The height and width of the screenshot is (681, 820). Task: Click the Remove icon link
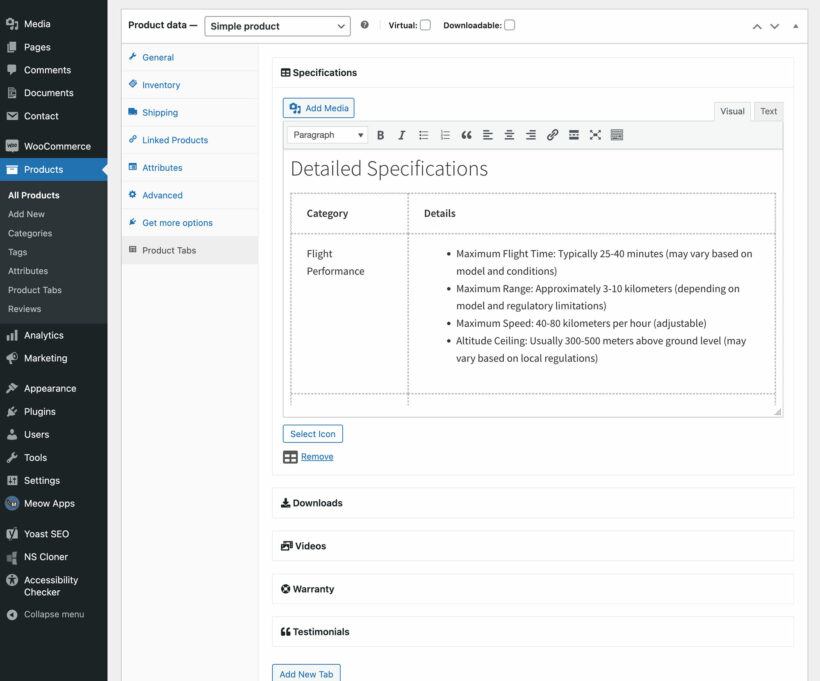pyautogui.click(x=317, y=457)
